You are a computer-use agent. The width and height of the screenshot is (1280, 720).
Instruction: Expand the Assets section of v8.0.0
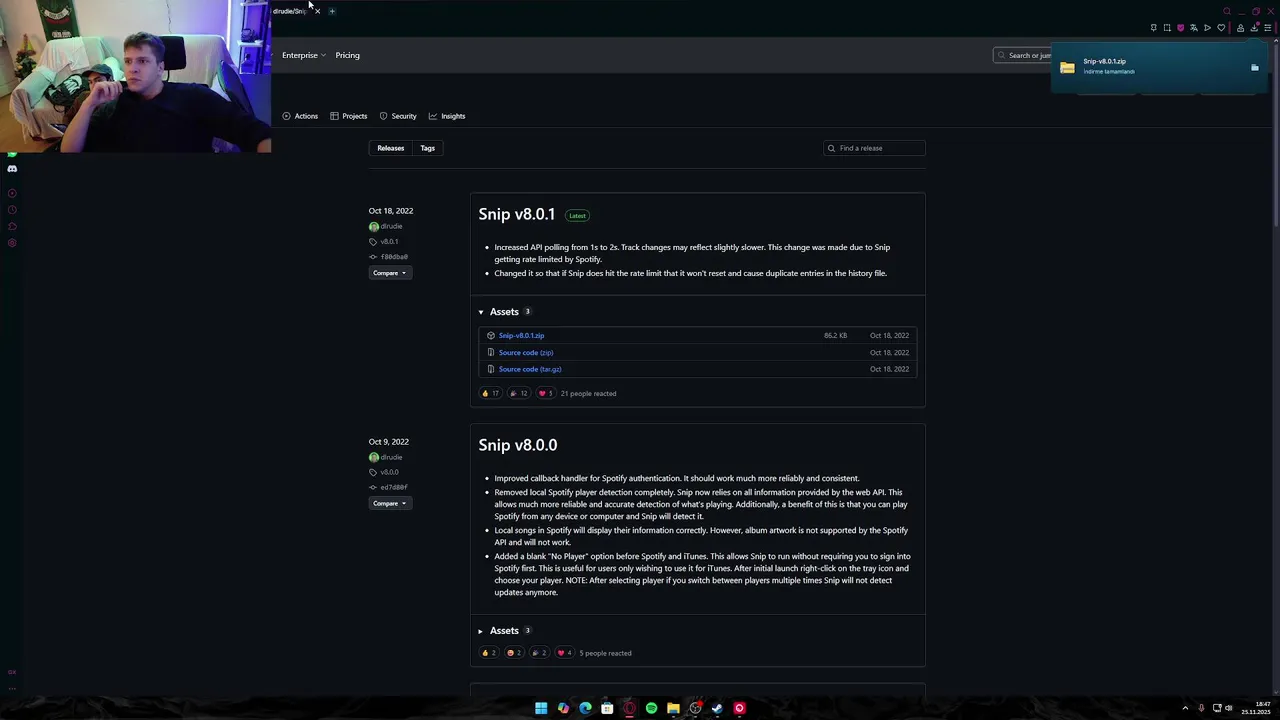point(504,631)
